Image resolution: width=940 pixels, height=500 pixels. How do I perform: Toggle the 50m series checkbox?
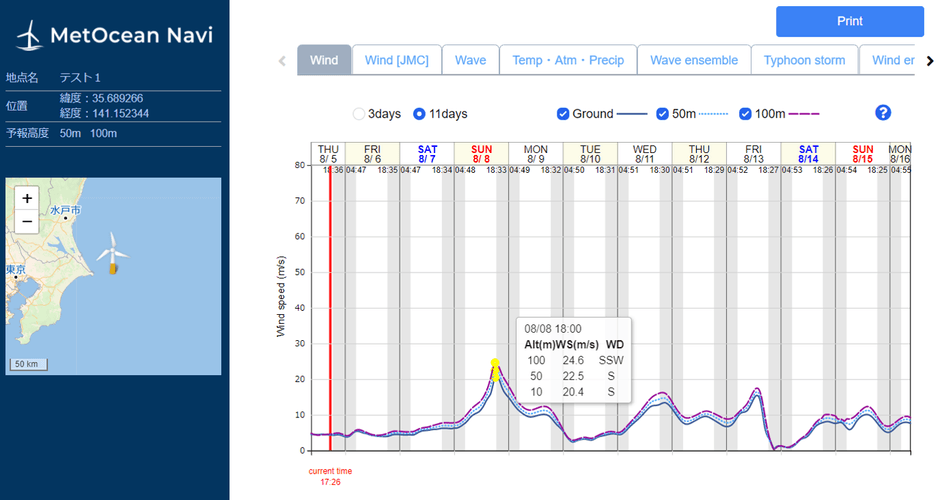[662, 114]
